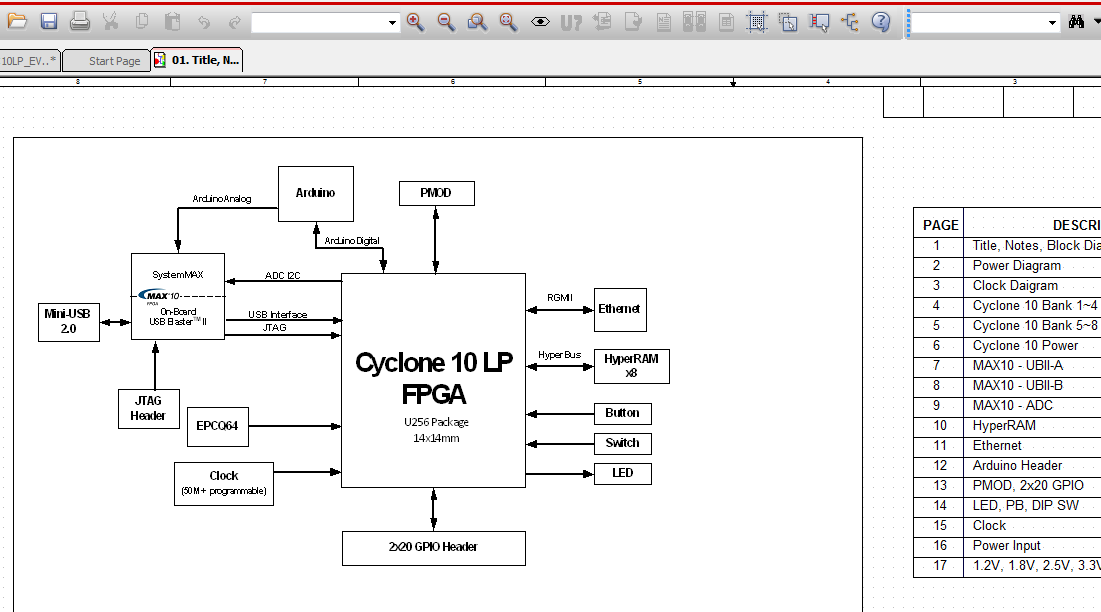This screenshot has width=1101, height=612.
Task: Toggle Drag Connected Object mode
Action: 819,22
